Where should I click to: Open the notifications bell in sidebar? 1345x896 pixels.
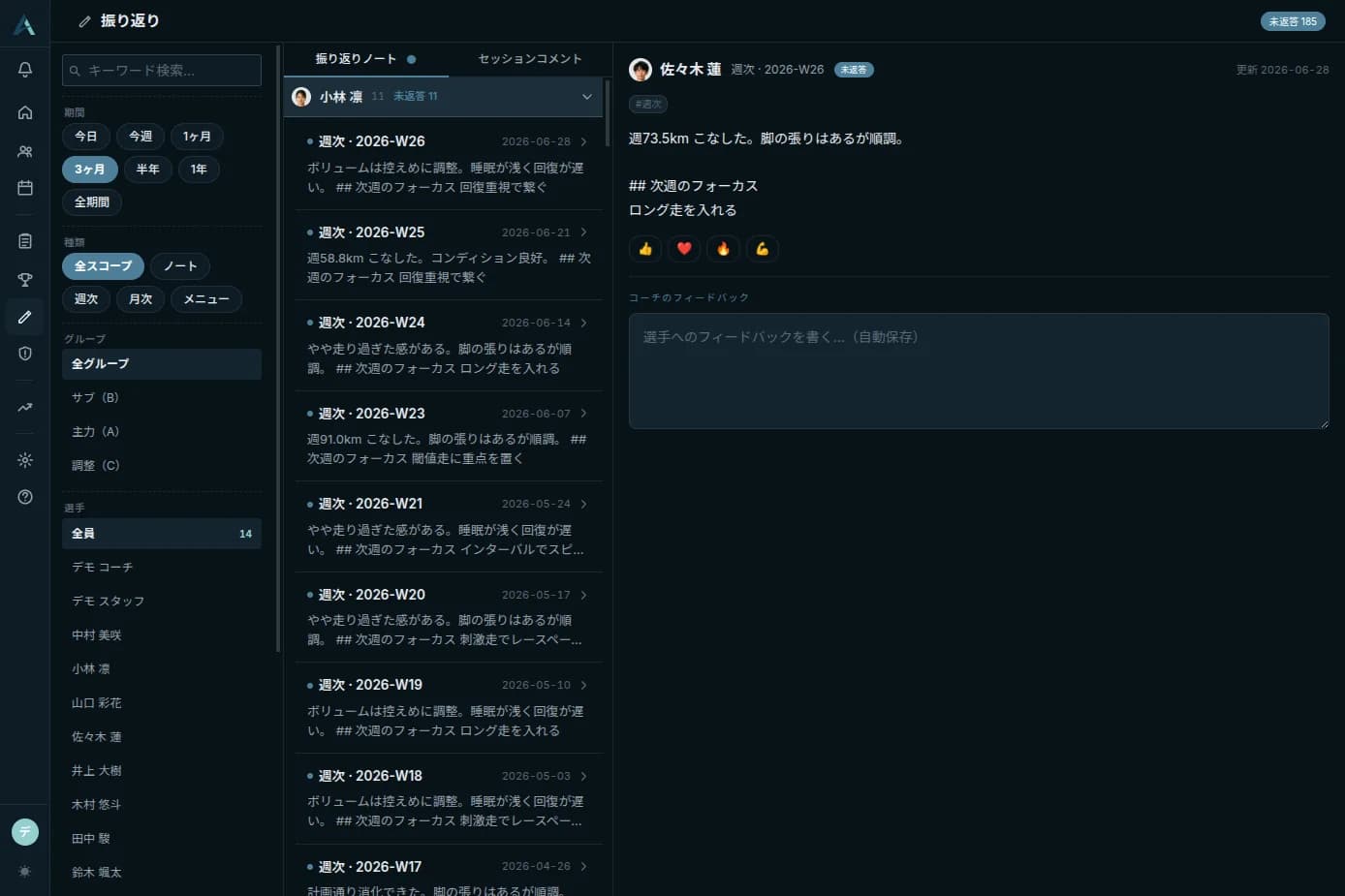tap(25, 70)
